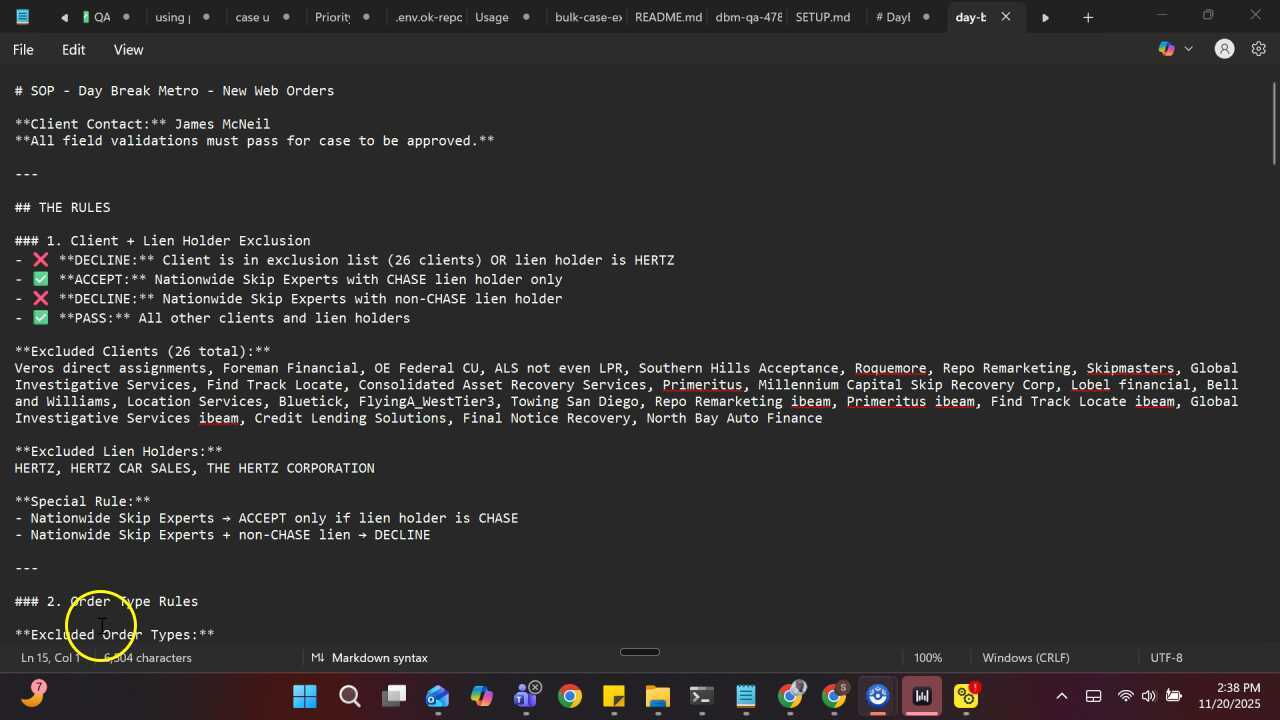
Task: Open the Wi-Fi network tray icon
Action: (x=1125, y=696)
